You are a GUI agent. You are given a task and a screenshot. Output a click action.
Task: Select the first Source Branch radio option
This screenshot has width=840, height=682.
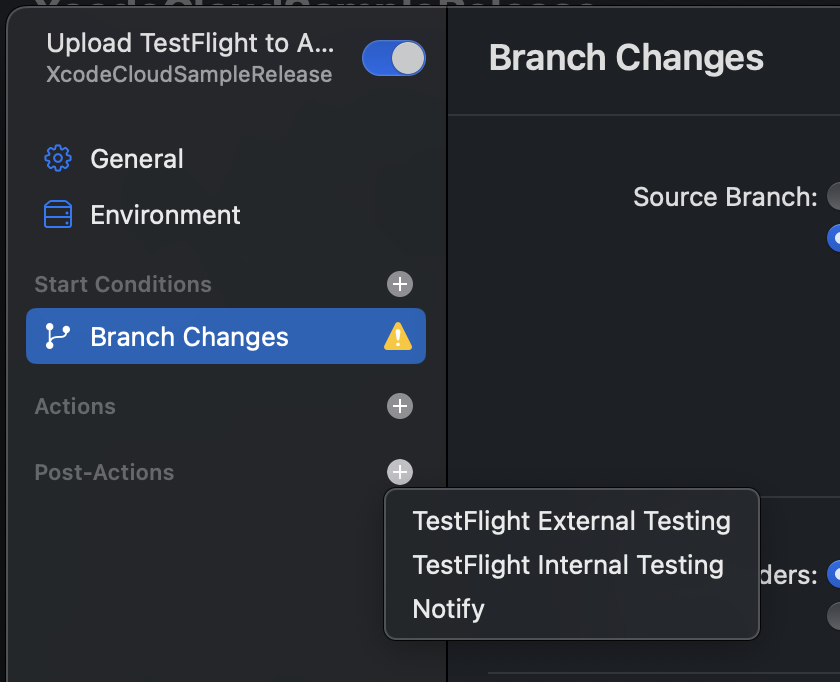click(x=834, y=196)
